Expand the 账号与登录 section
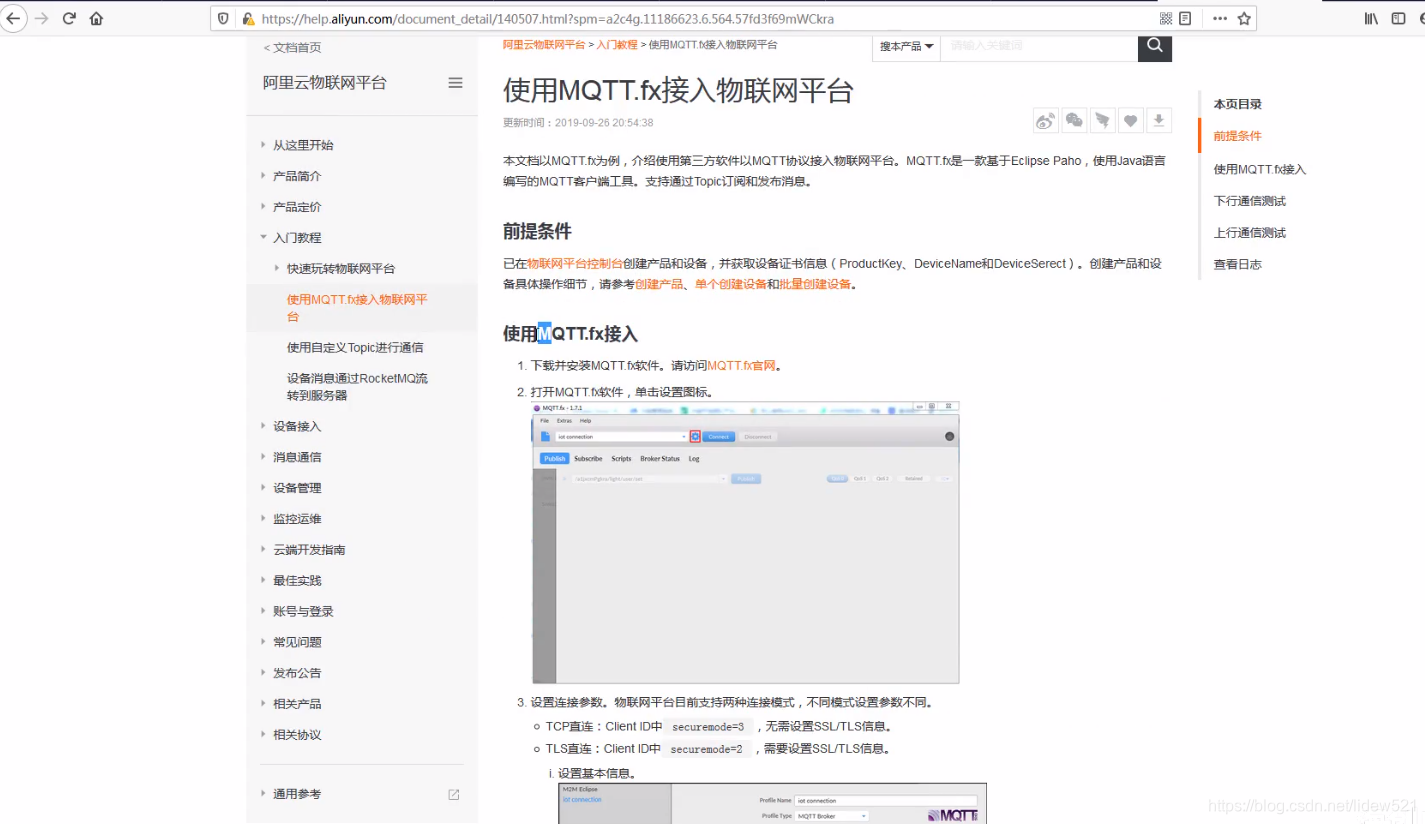Viewport: 1425px width, 824px height. (x=303, y=611)
